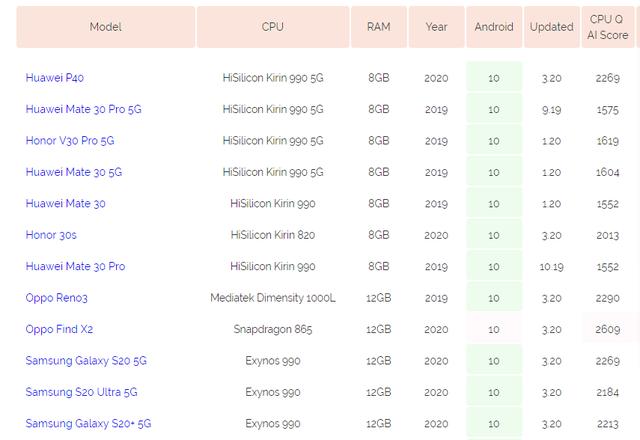Click the Snapdragon 865 CPU cell
Screen dimensions: 640x440
pos(273,329)
